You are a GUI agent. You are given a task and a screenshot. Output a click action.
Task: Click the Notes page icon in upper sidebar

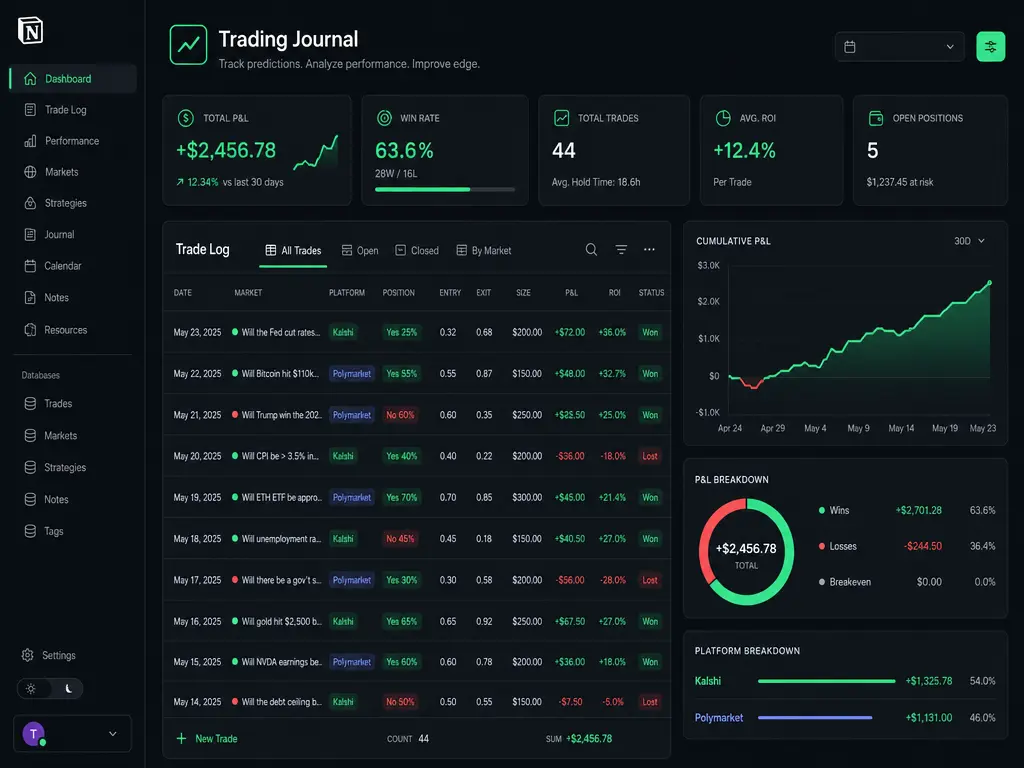[30, 297]
